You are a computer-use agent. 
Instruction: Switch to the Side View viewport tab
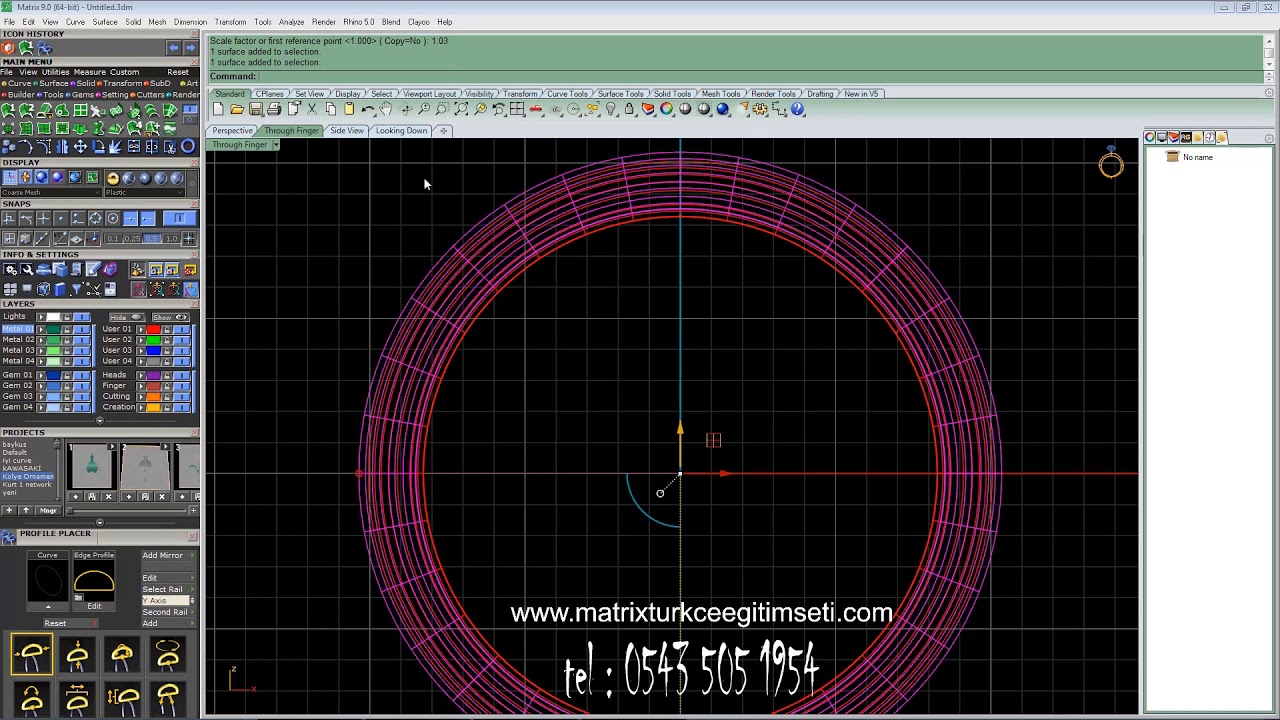click(x=347, y=131)
